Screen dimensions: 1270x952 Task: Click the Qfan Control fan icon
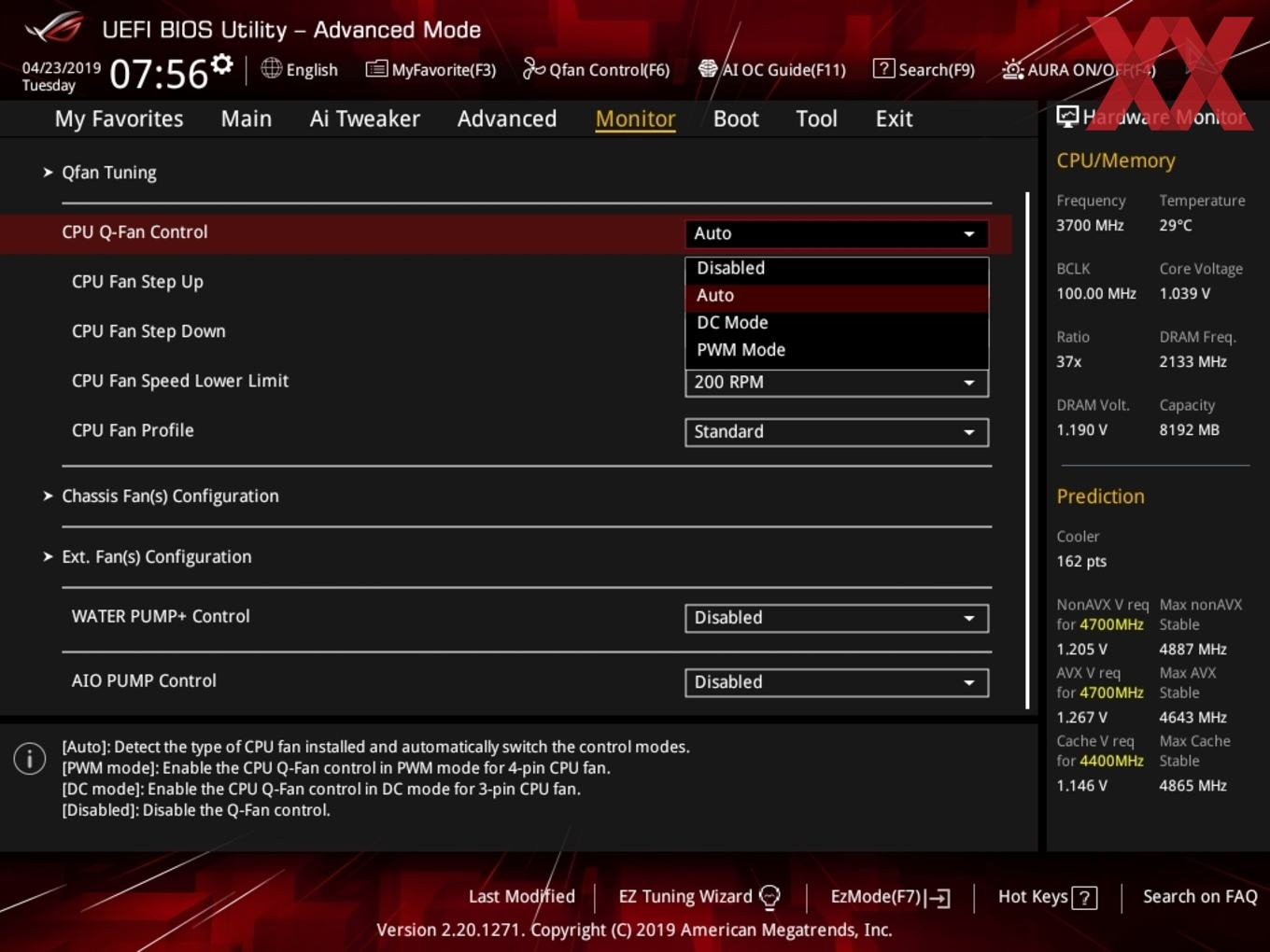pos(533,68)
